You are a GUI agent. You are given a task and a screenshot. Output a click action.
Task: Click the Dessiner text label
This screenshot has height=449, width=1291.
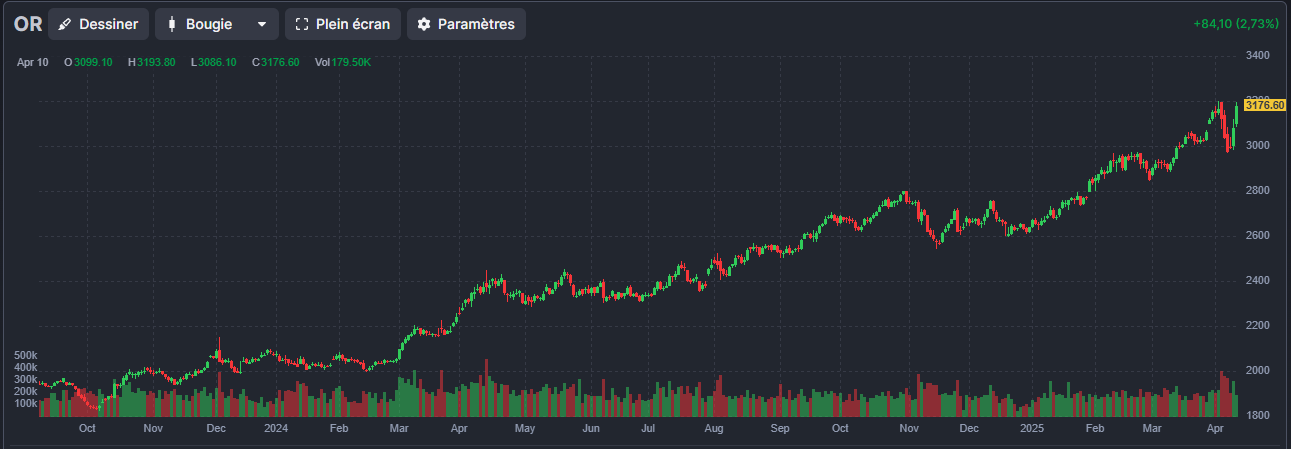pyautogui.click(x=108, y=24)
